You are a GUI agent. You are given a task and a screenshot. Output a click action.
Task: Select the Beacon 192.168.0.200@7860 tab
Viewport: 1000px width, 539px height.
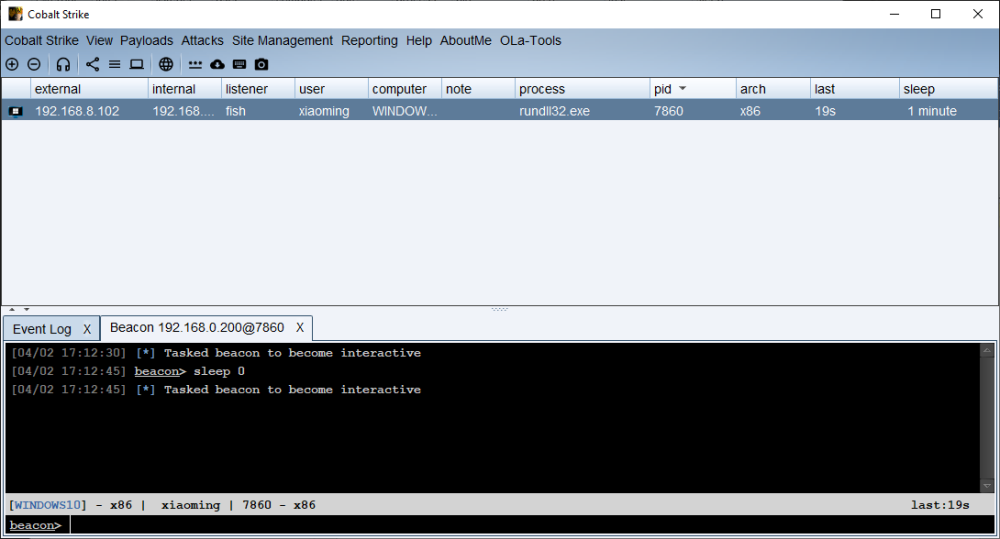[197, 328]
